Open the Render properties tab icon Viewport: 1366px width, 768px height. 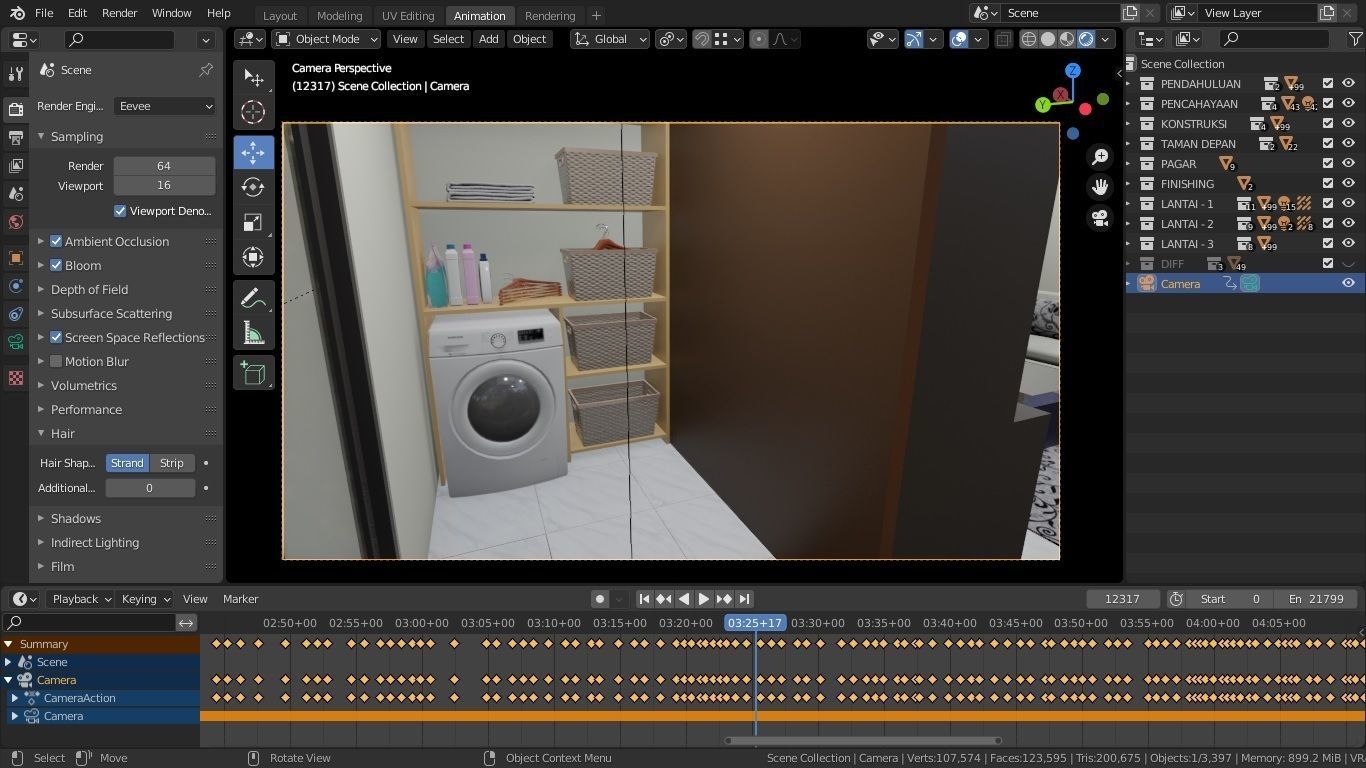pos(15,109)
